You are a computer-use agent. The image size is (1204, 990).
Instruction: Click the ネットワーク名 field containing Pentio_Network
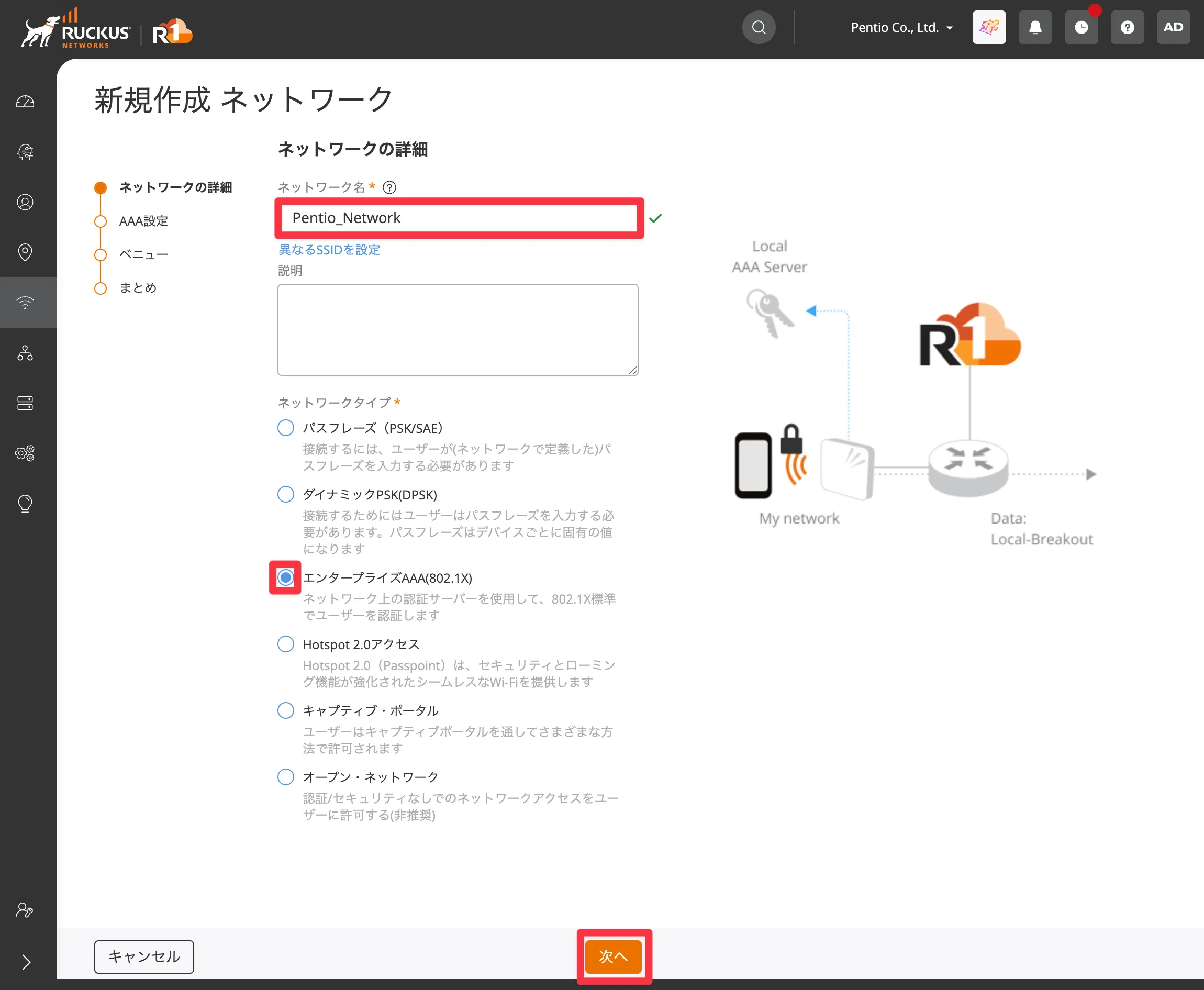coord(459,218)
